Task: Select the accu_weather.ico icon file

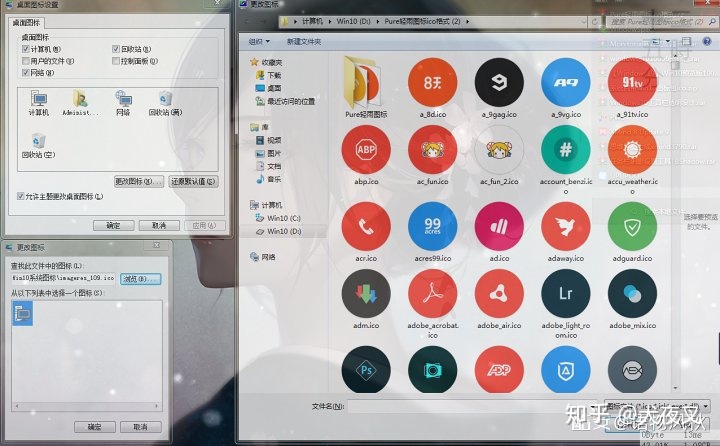Action: [632, 149]
